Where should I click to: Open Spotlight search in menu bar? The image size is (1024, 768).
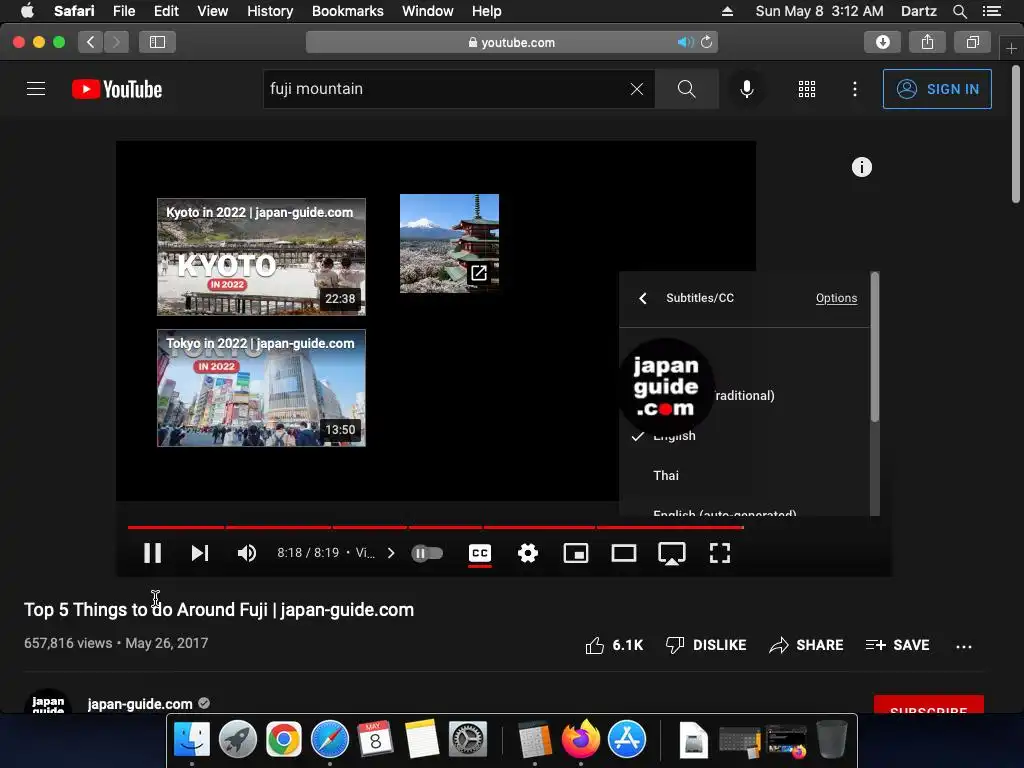click(x=959, y=11)
